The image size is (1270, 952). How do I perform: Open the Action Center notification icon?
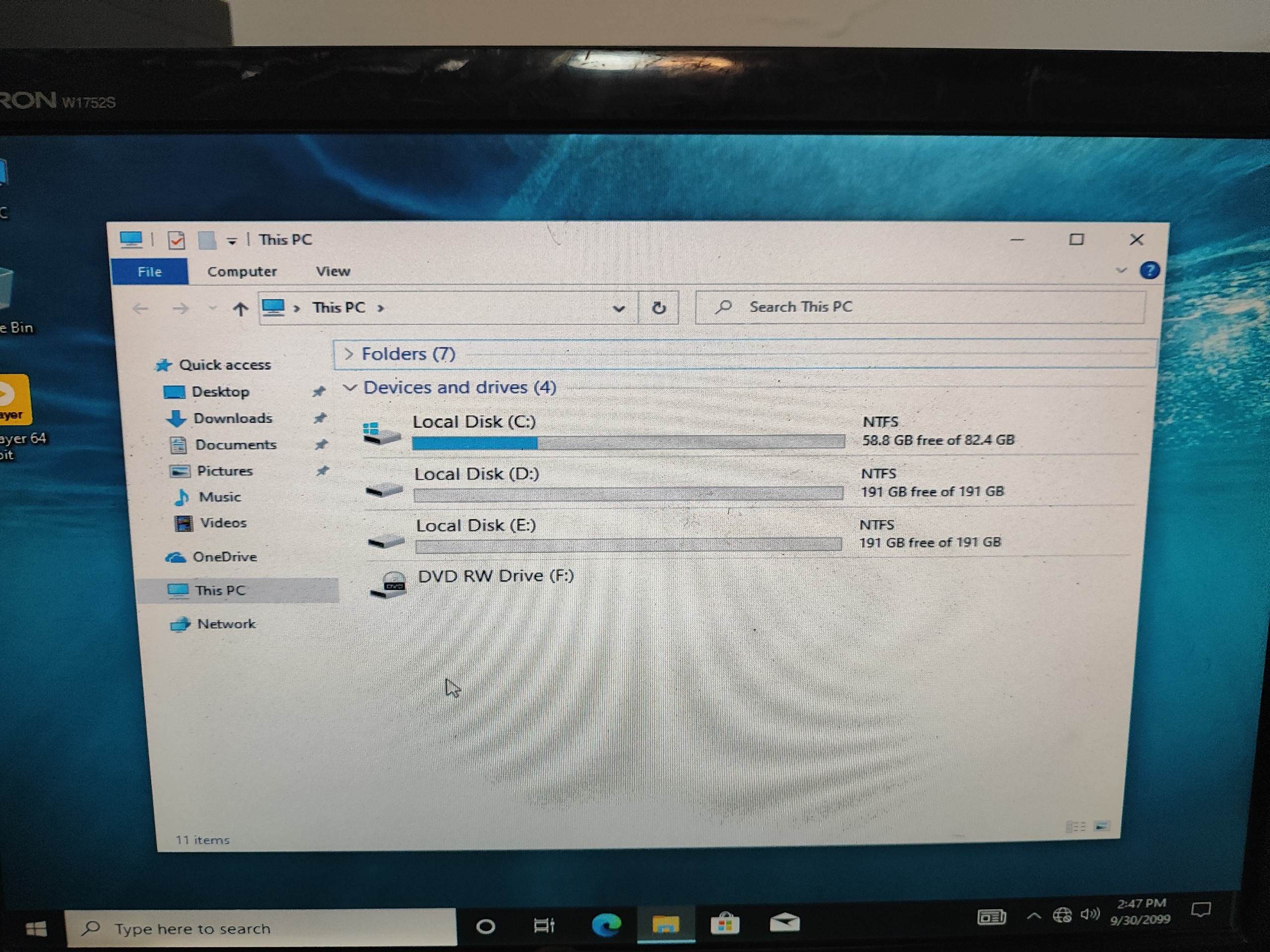1201,909
